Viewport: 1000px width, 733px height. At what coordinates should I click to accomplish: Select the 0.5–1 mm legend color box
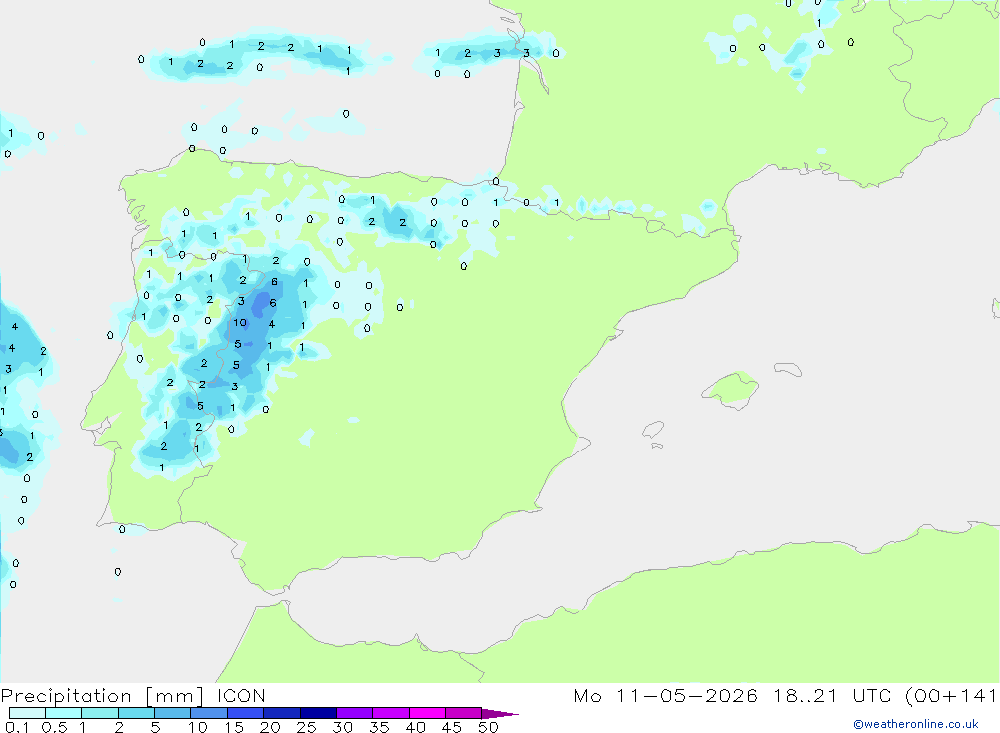64,713
